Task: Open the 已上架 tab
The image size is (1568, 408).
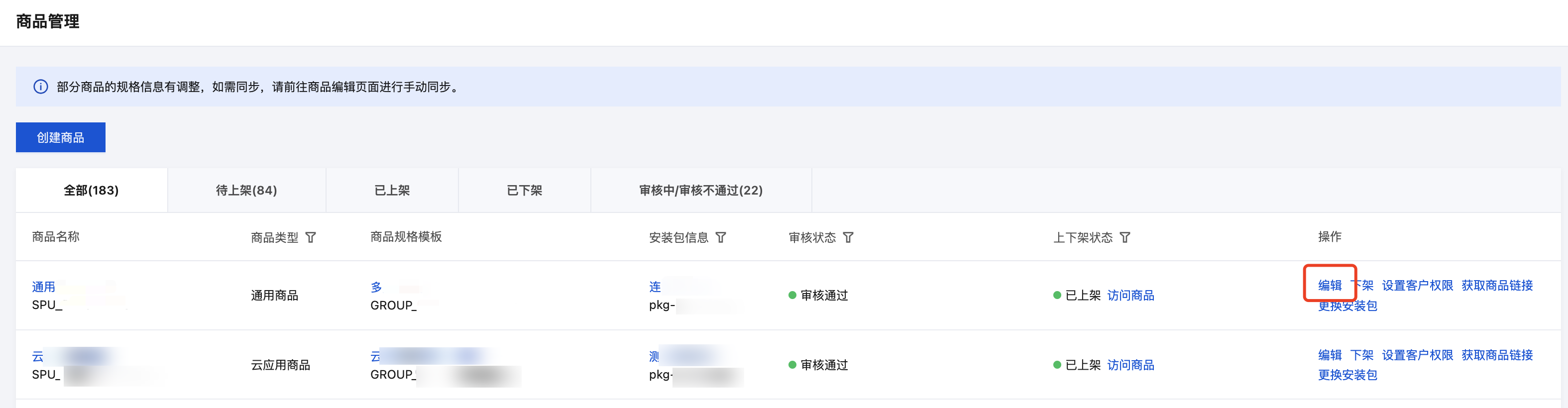Action: pos(392,191)
